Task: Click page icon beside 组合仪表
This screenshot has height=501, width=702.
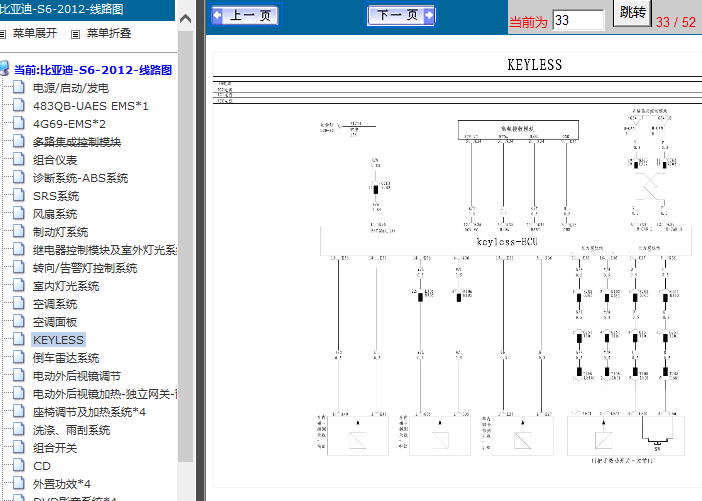Action: click(x=19, y=159)
